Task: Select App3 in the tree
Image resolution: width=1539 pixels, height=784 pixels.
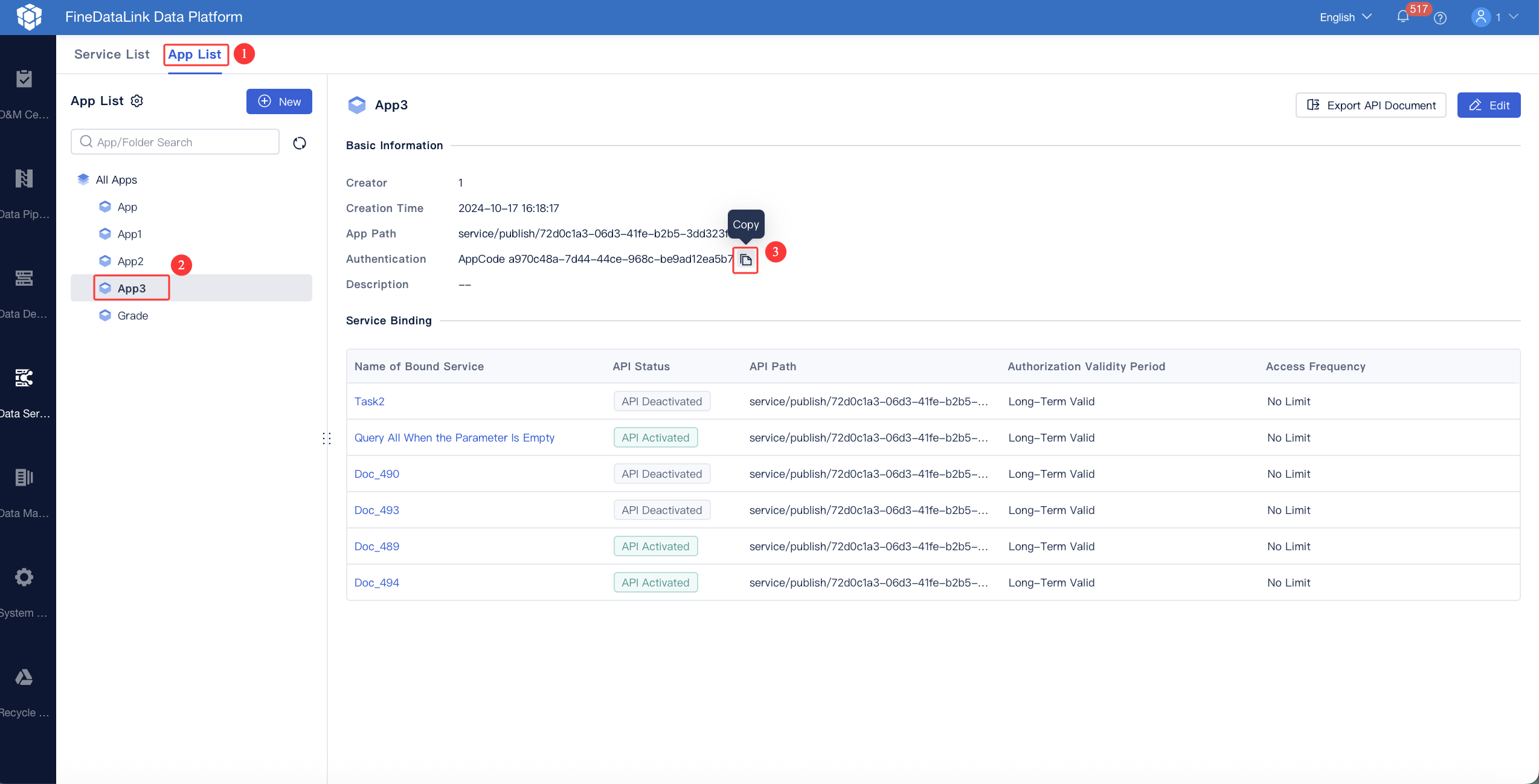Action: pos(191,288)
